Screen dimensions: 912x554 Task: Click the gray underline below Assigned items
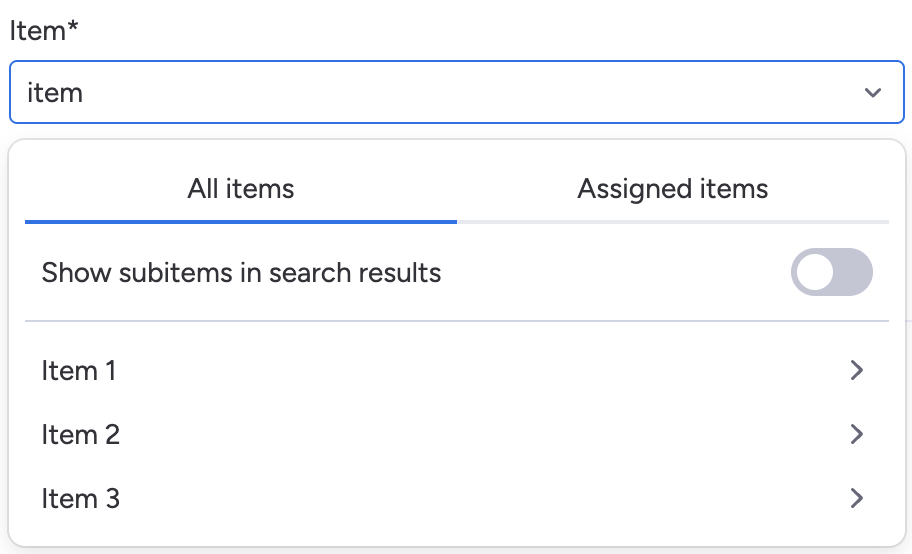[672, 221]
